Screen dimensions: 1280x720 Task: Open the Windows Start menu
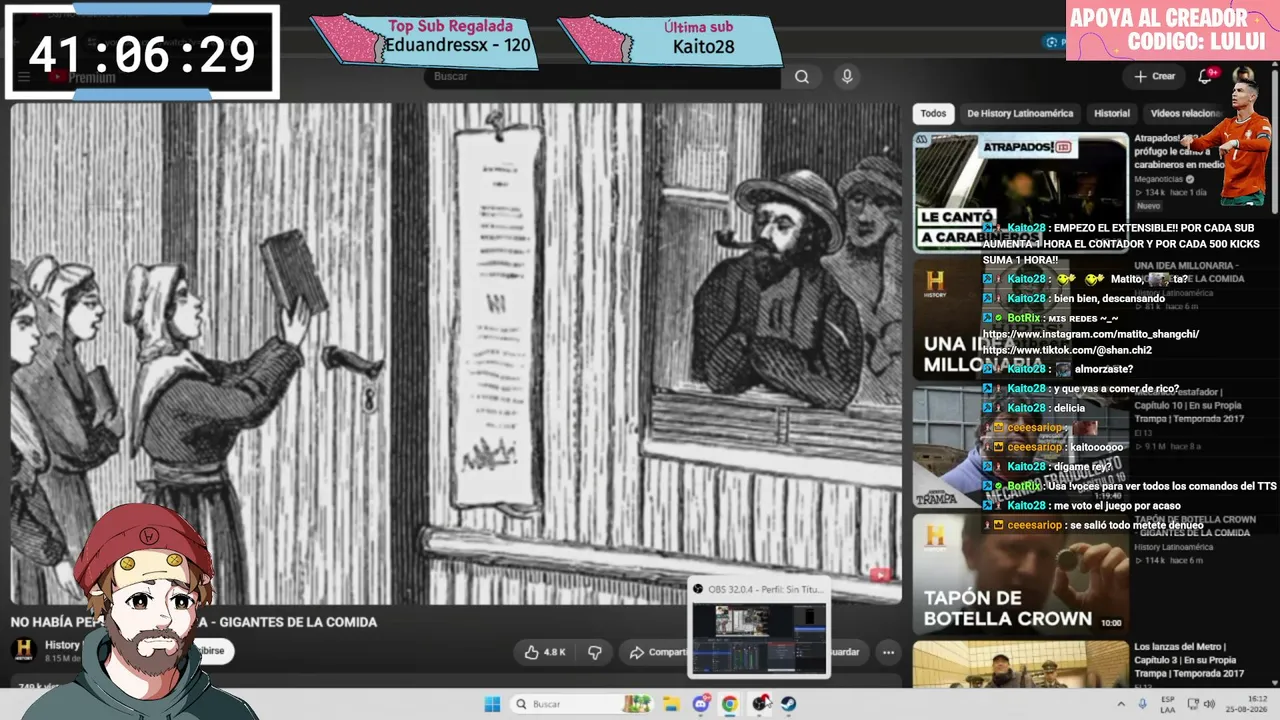click(492, 704)
